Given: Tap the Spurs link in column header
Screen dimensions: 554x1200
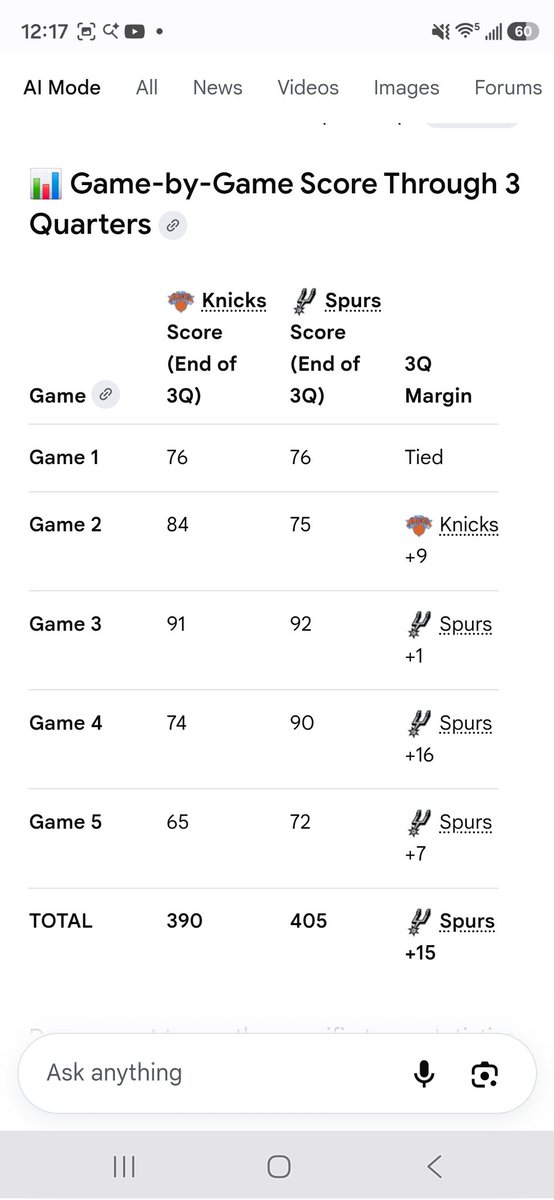Looking at the screenshot, I should pos(353,301).
